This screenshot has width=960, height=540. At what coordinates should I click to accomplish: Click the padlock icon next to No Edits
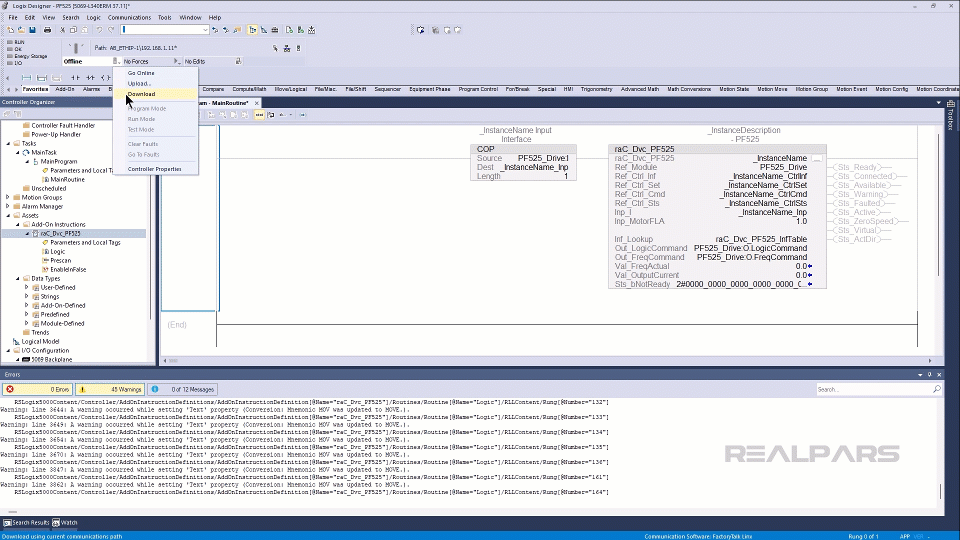tap(238, 61)
